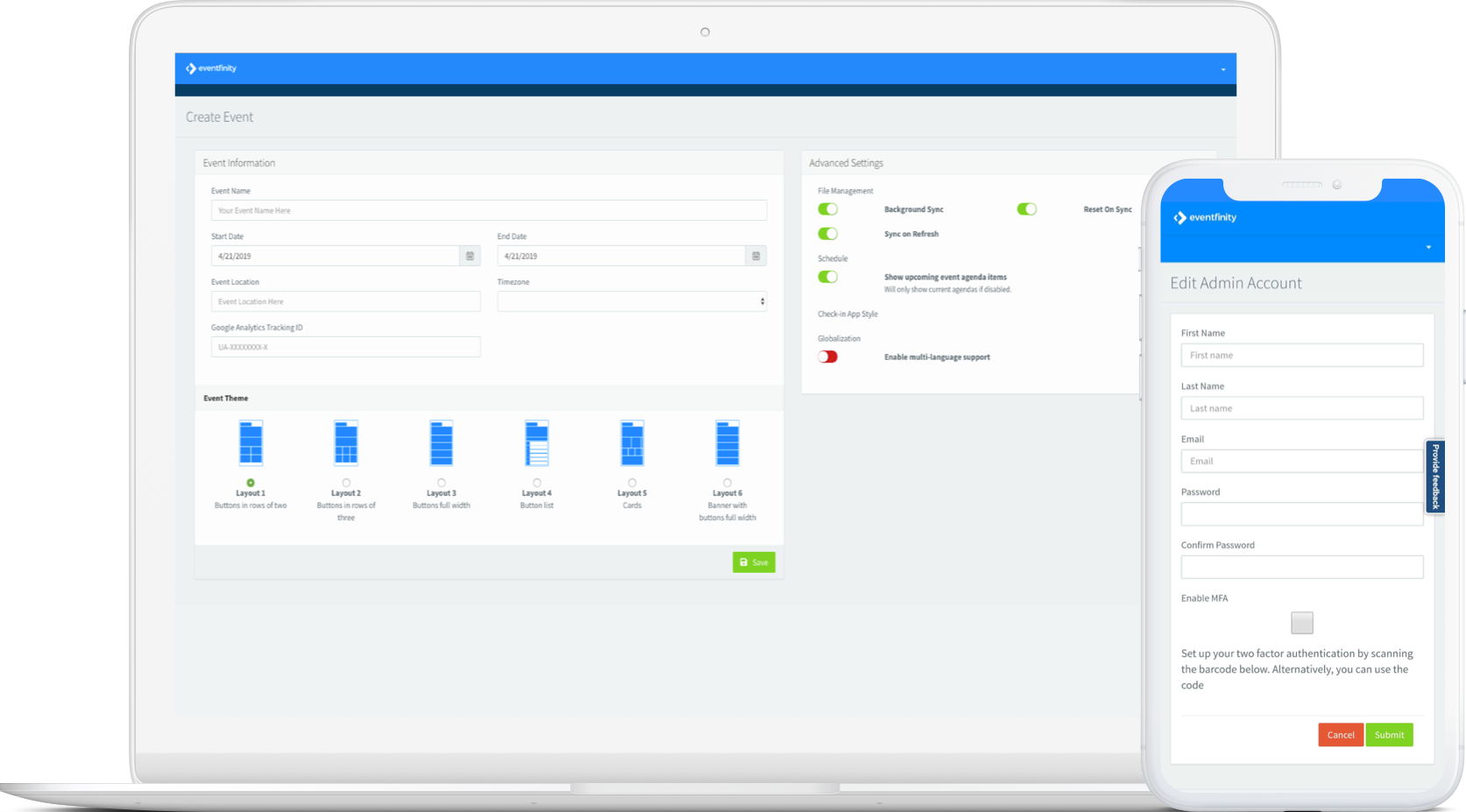Click the red Cancel button
1466x812 pixels.
(x=1341, y=735)
